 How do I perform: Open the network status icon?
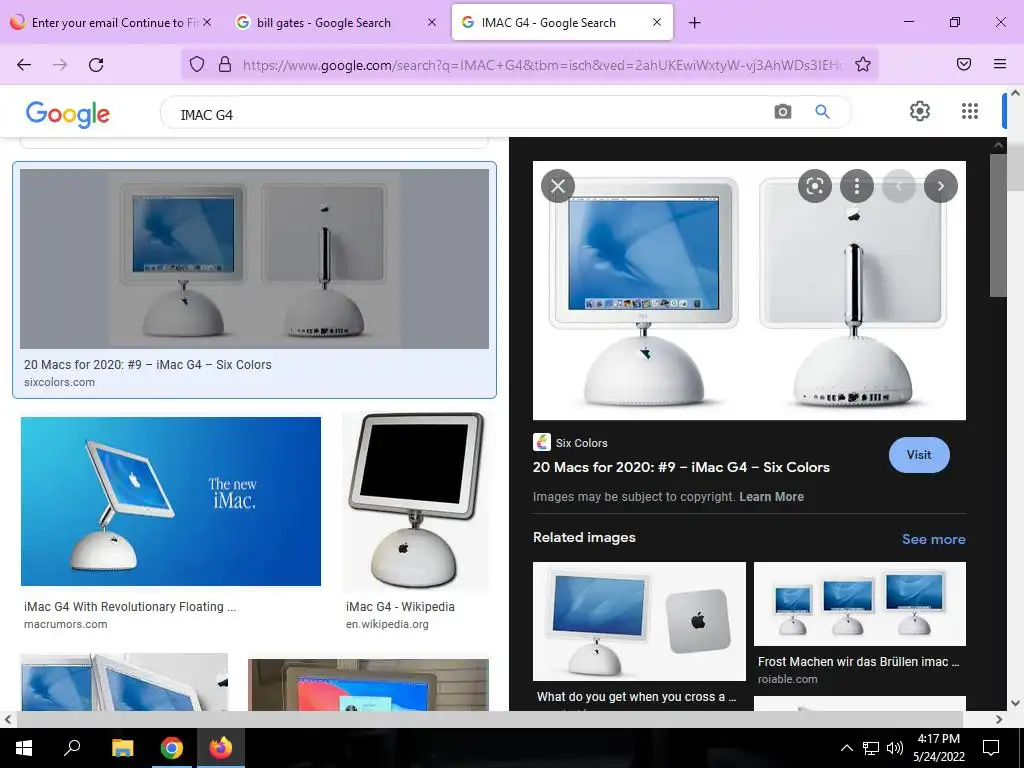pyautogui.click(x=871, y=748)
